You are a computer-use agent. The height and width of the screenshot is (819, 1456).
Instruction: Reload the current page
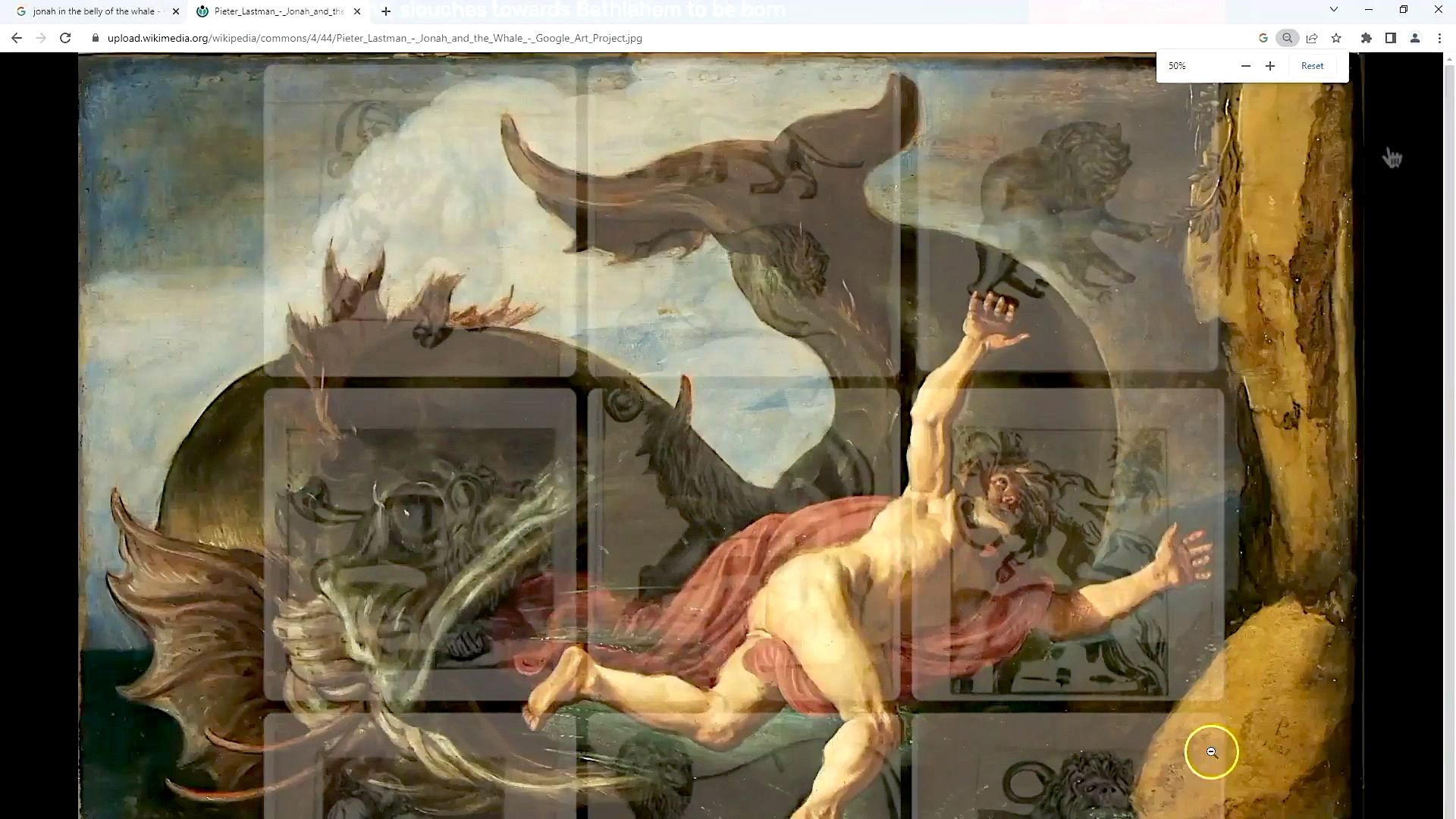65,38
